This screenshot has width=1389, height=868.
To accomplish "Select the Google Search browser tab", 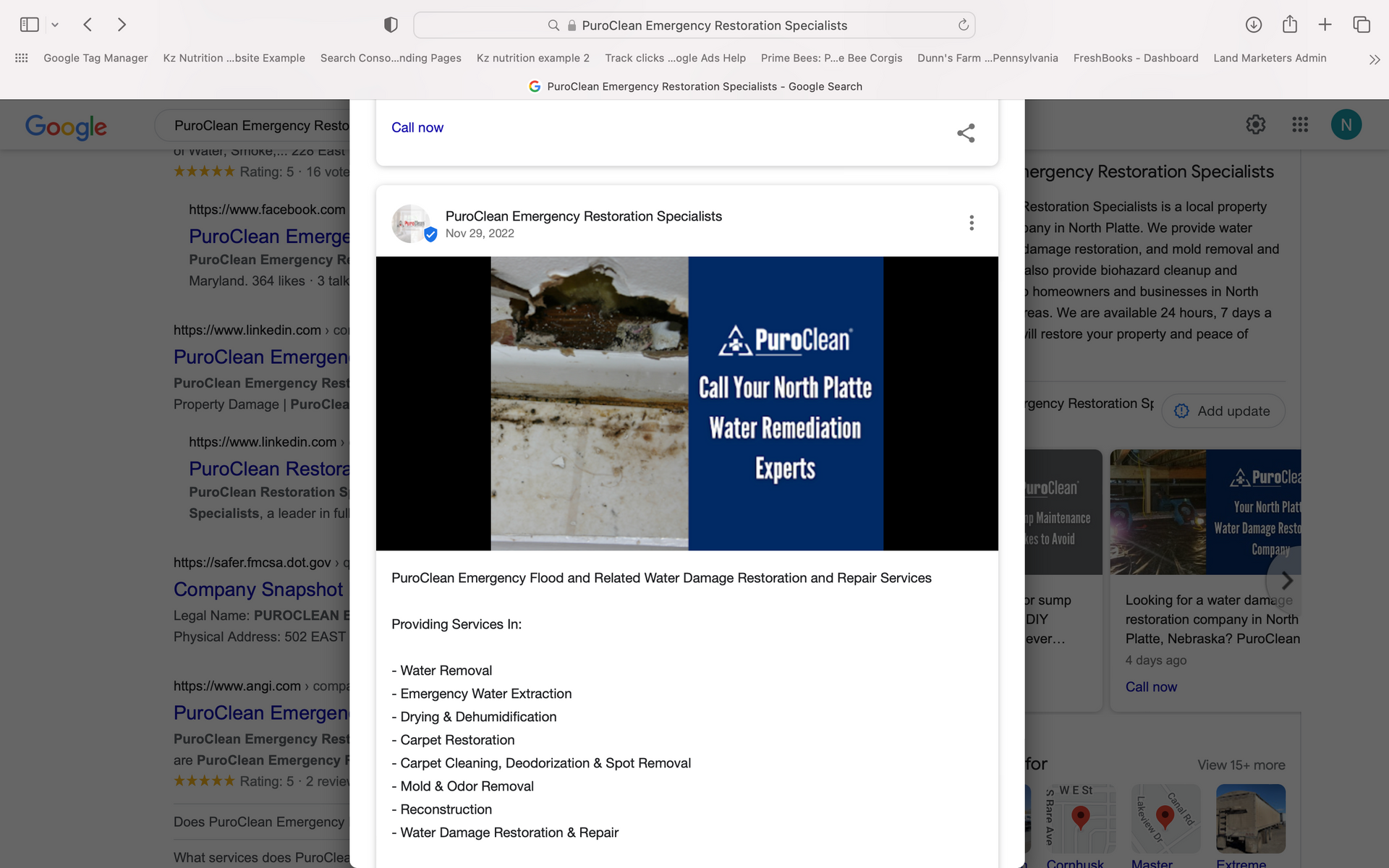I will 694,86.
